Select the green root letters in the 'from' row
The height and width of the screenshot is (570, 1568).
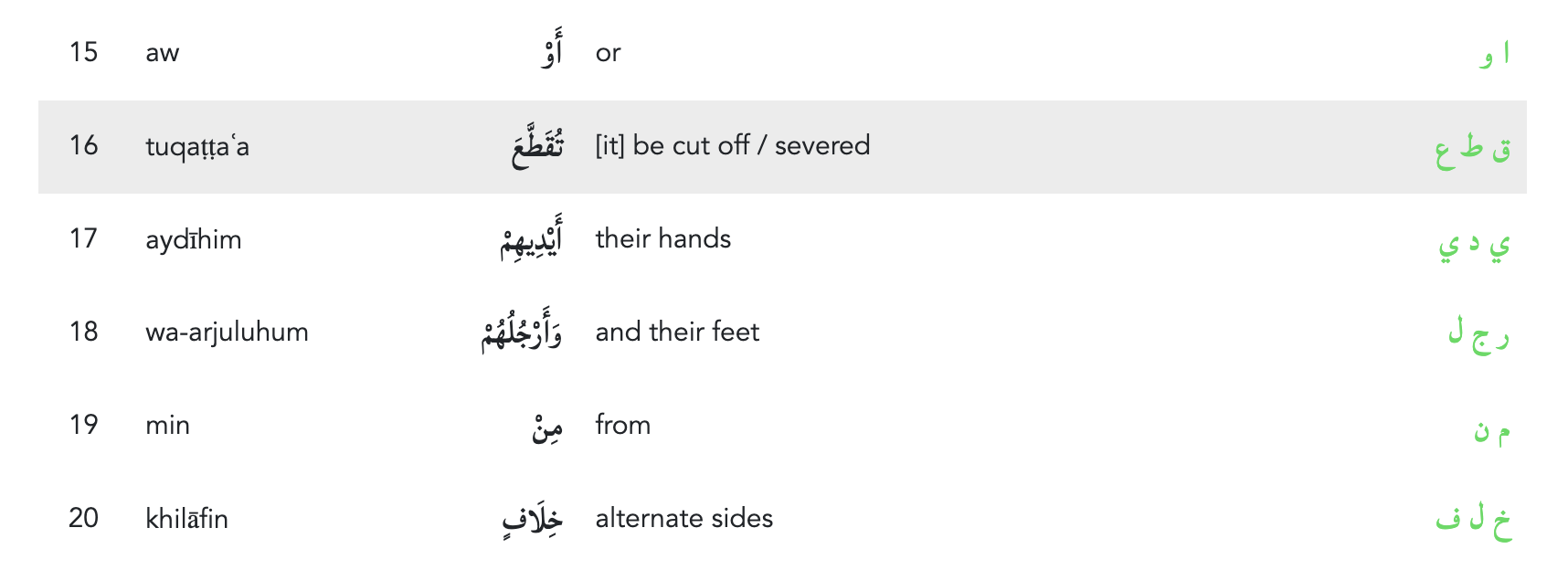[1491, 429]
